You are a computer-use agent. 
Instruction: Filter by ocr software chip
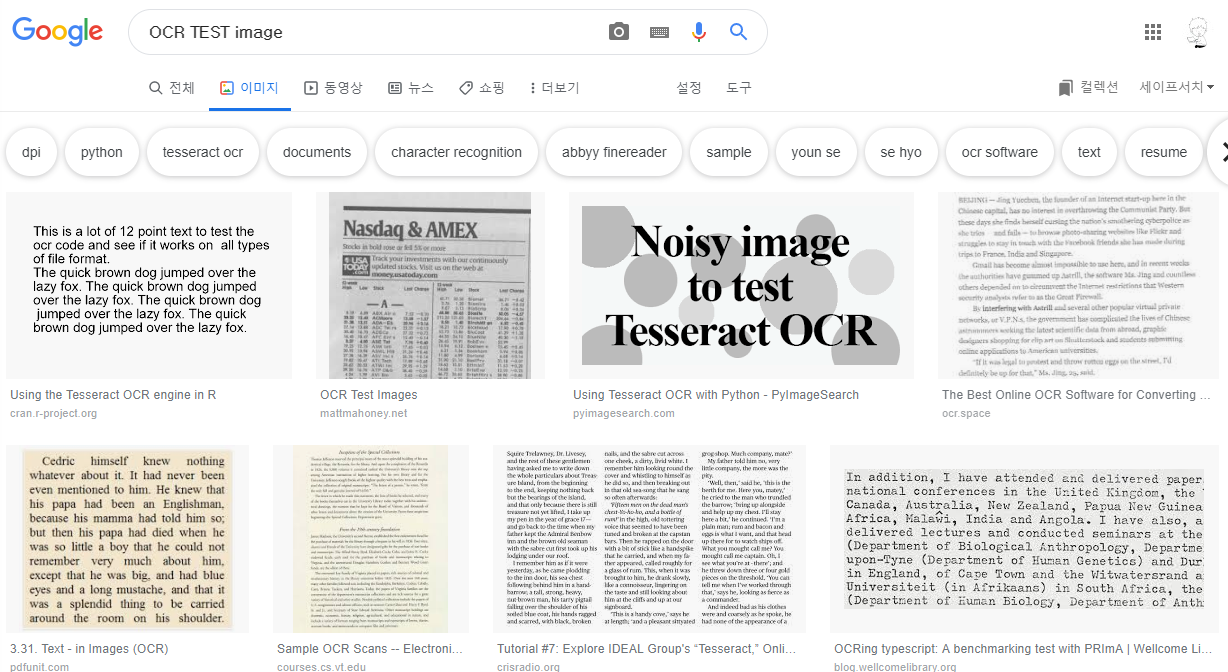click(x=1000, y=152)
